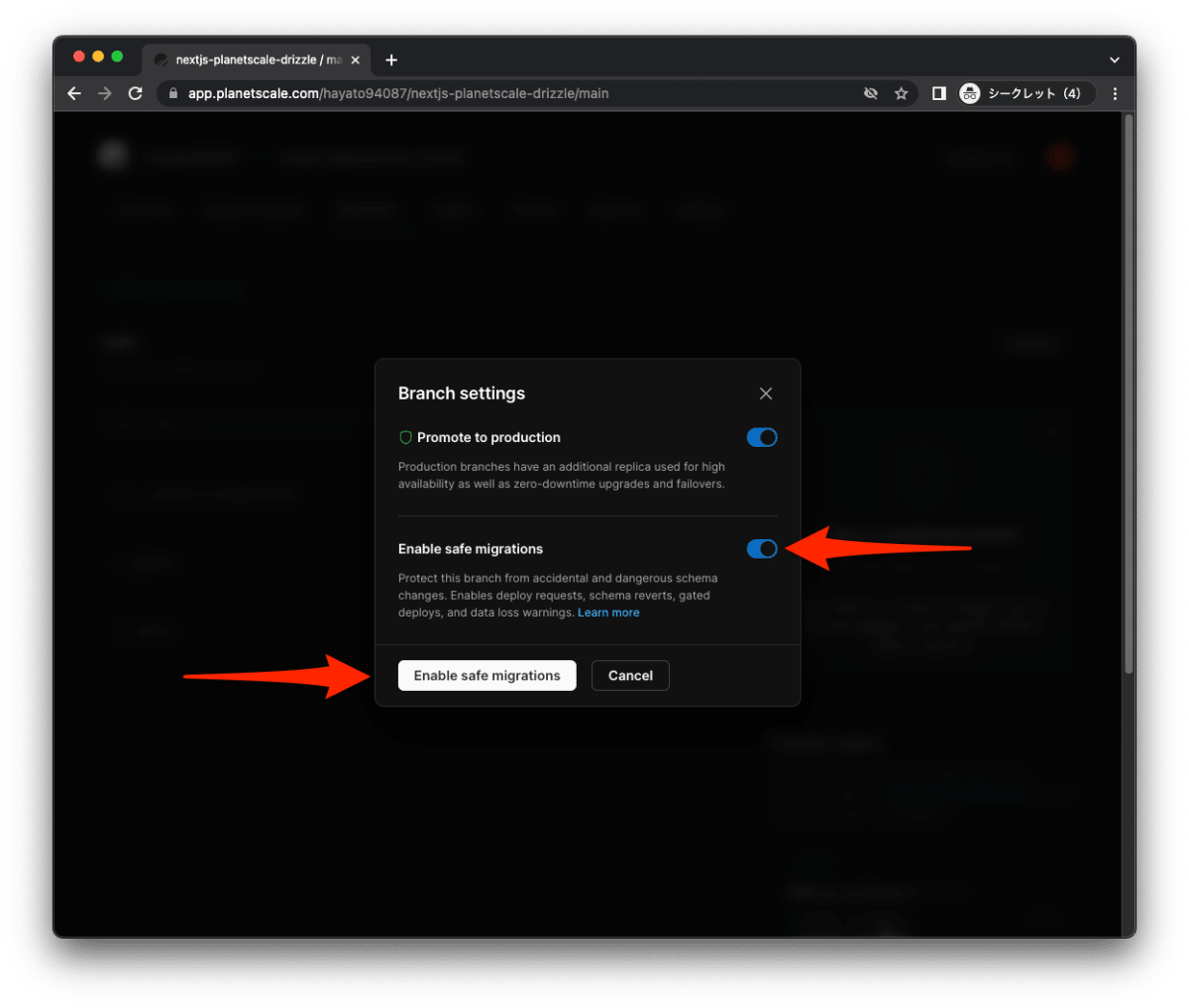Viewport: 1189px width, 1008px height.
Task: Click the address bar URL field
Action: pyautogui.click(x=515, y=93)
